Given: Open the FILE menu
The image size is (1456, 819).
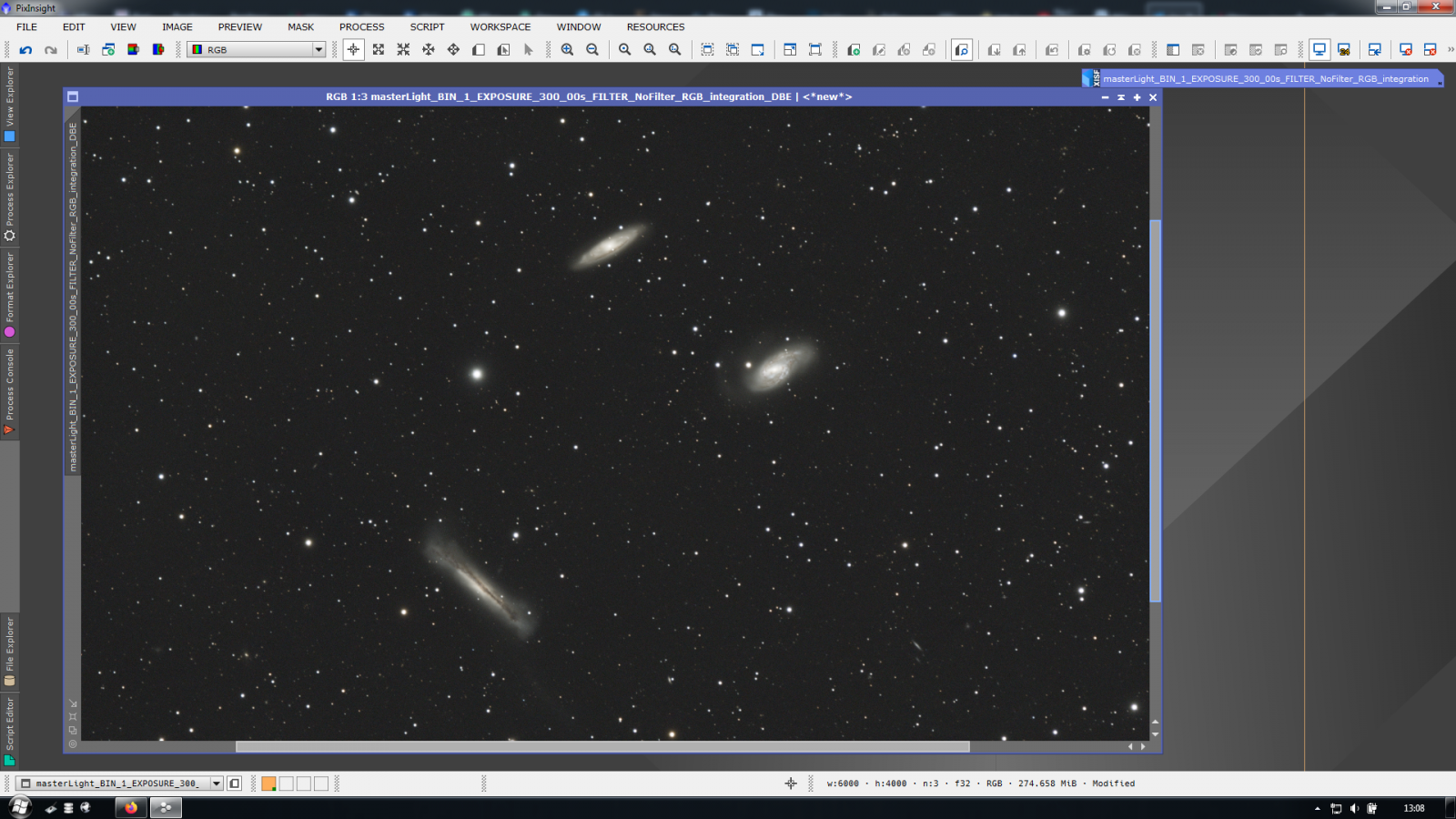Looking at the screenshot, I should pyautogui.click(x=27, y=27).
